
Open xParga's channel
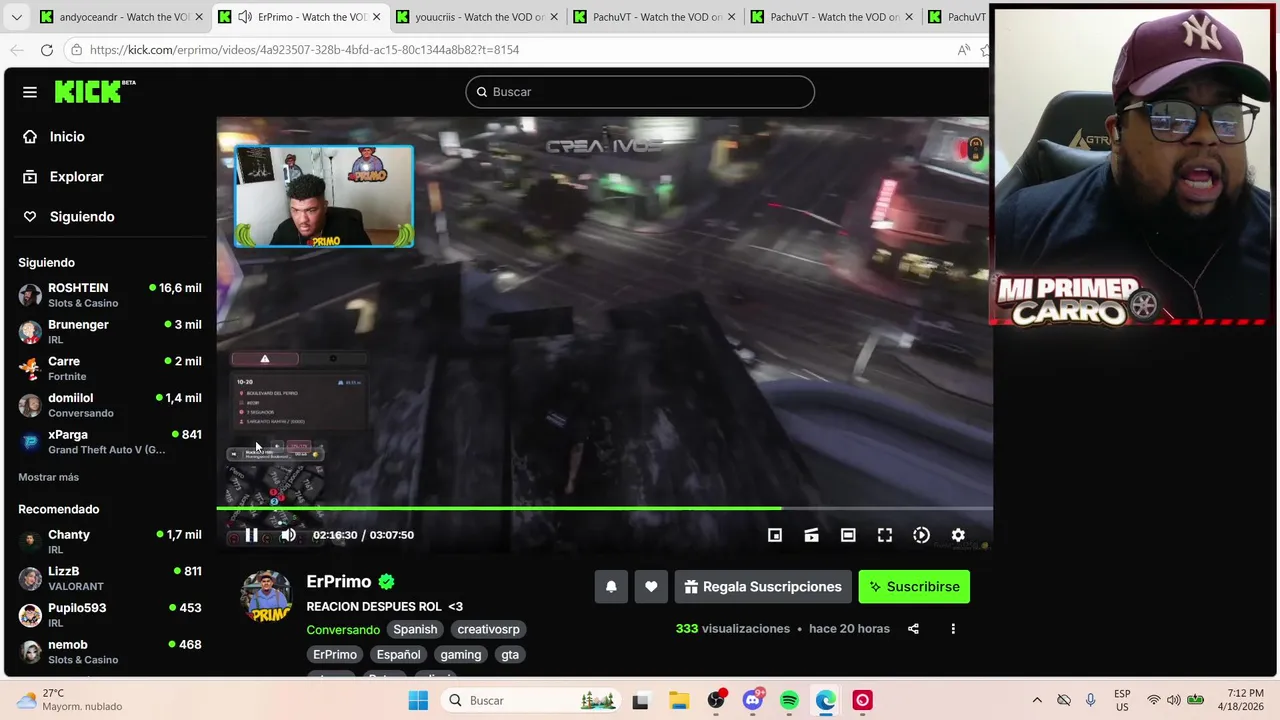(x=110, y=442)
